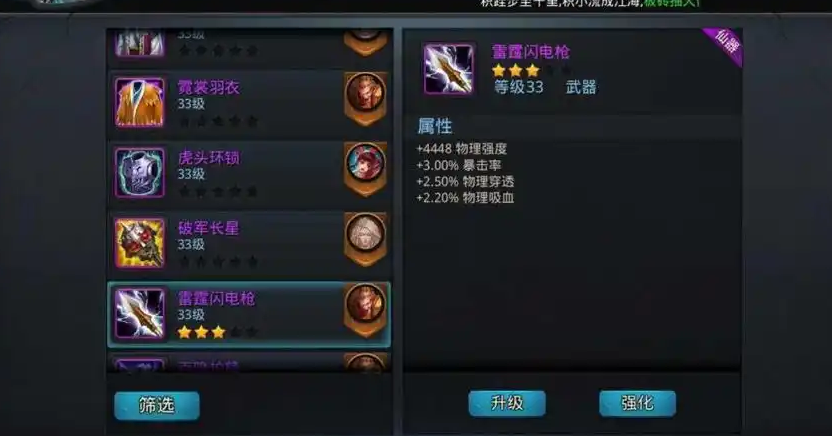Click the 强化 enhance button

[x=637, y=404]
